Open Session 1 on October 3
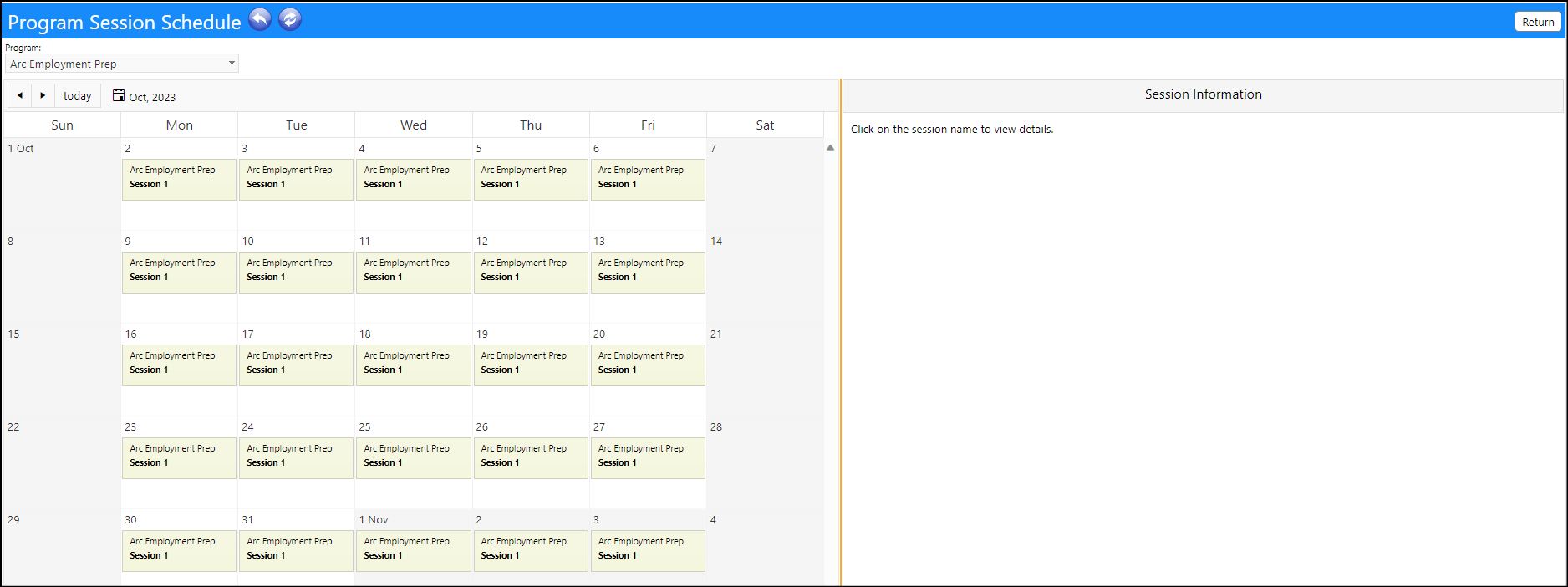The height and width of the screenshot is (587, 1568). coord(296,180)
